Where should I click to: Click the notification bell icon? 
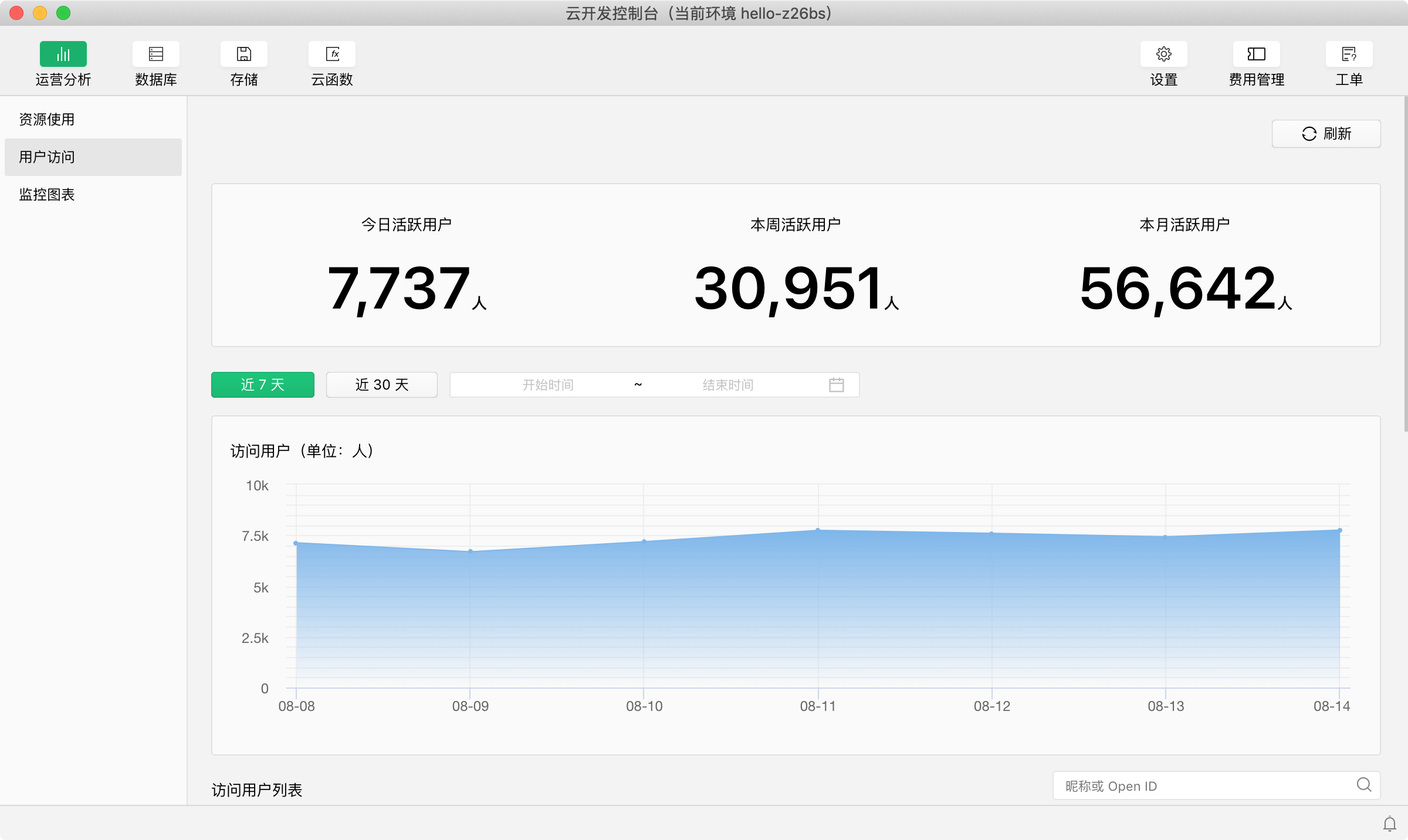pos(1389,824)
